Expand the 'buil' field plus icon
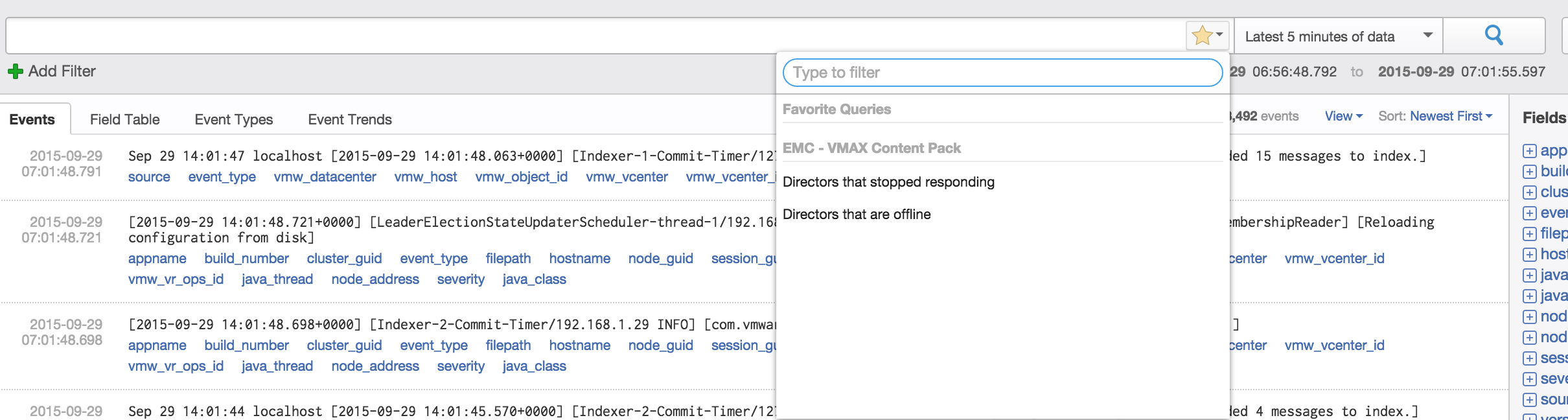 (x=1530, y=172)
